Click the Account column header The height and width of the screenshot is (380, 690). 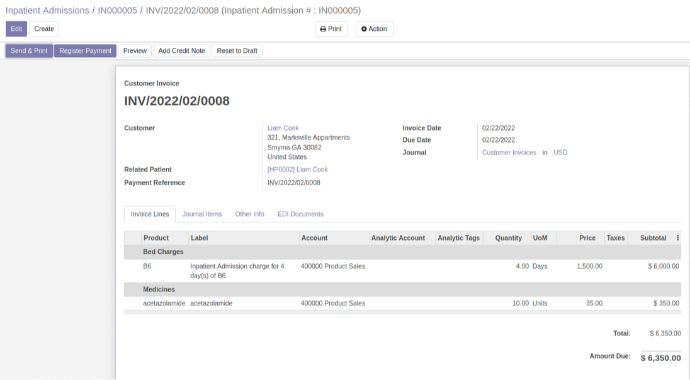click(x=334, y=238)
